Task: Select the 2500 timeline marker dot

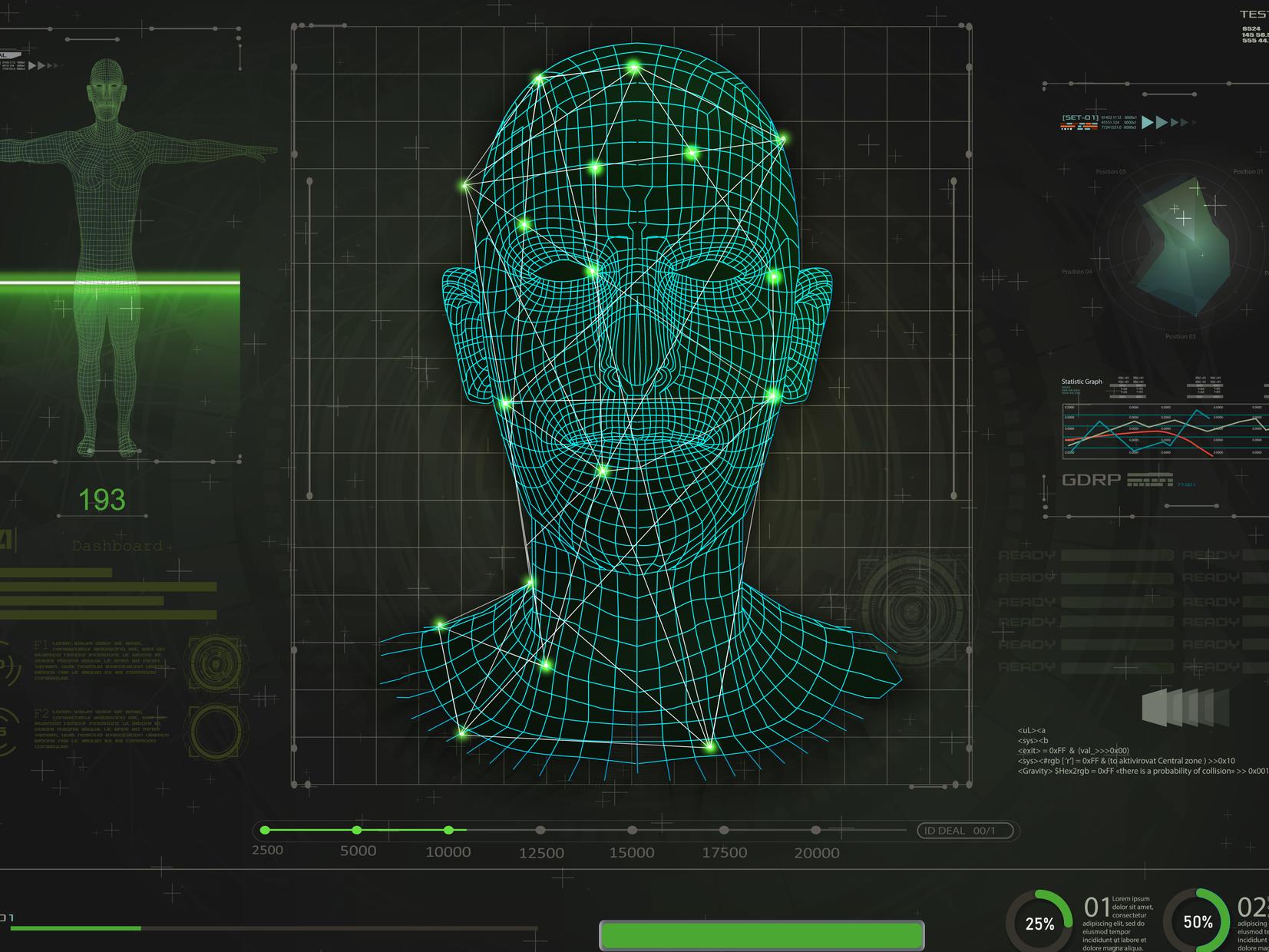Action: [266, 830]
